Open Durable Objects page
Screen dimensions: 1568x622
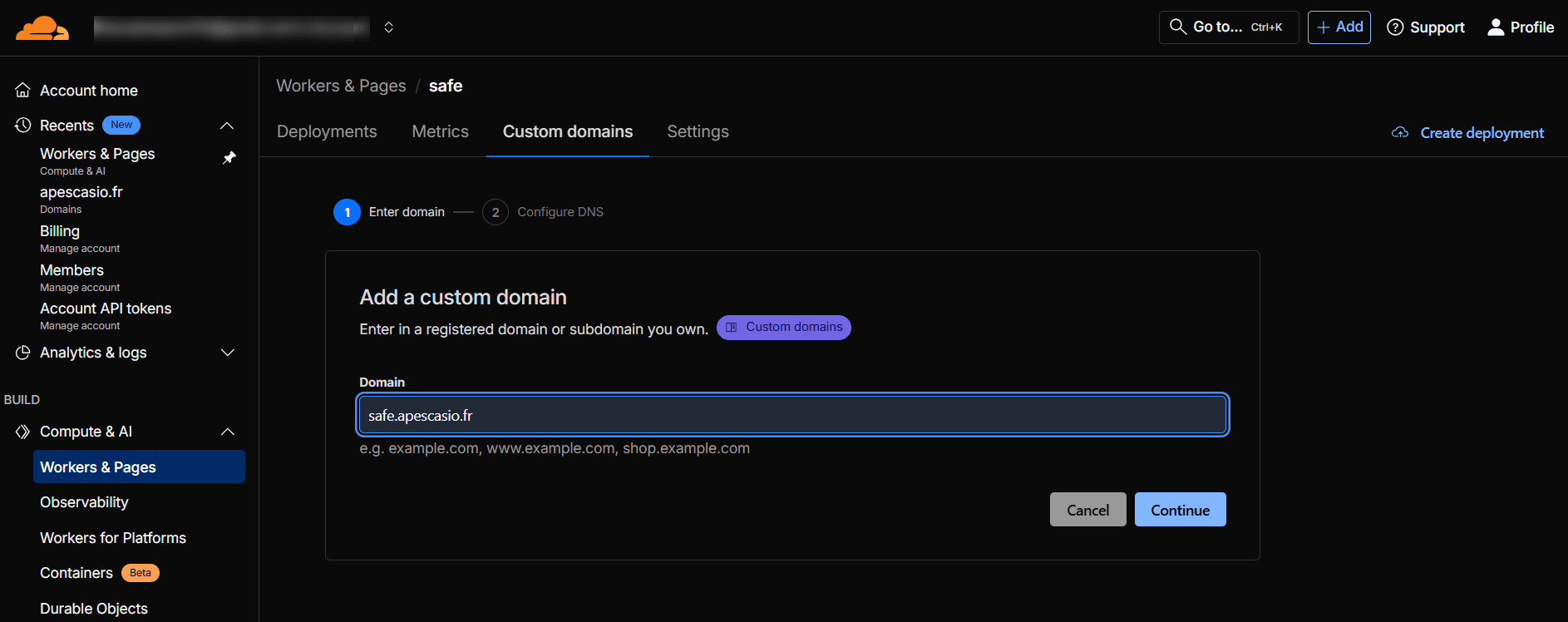click(x=94, y=609)
